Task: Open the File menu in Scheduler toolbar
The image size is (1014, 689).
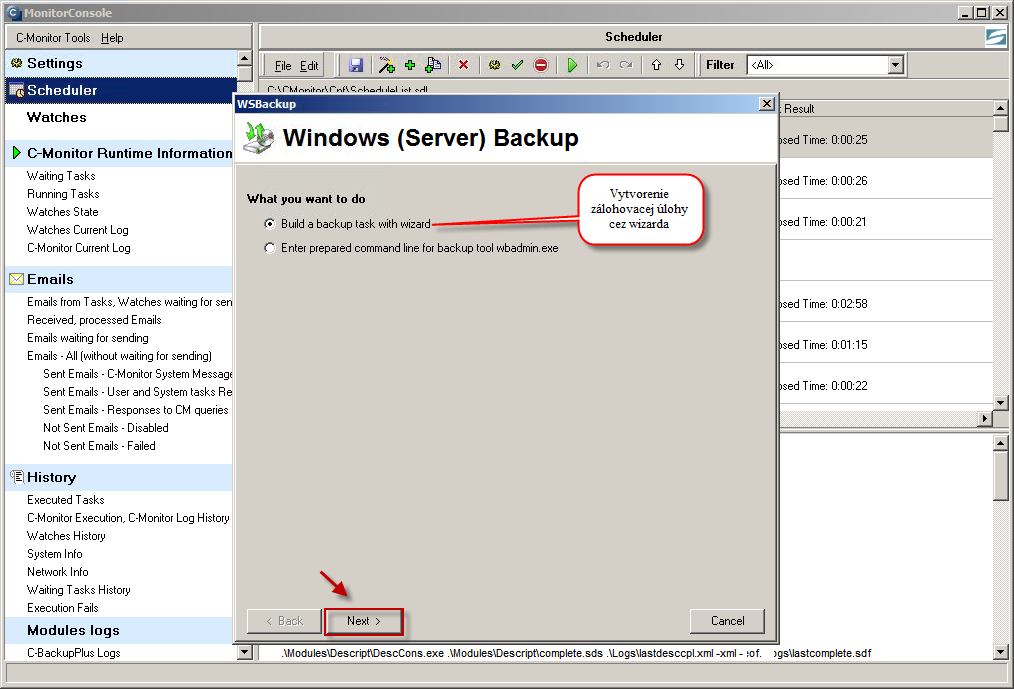Action: (x=283, y=65)
